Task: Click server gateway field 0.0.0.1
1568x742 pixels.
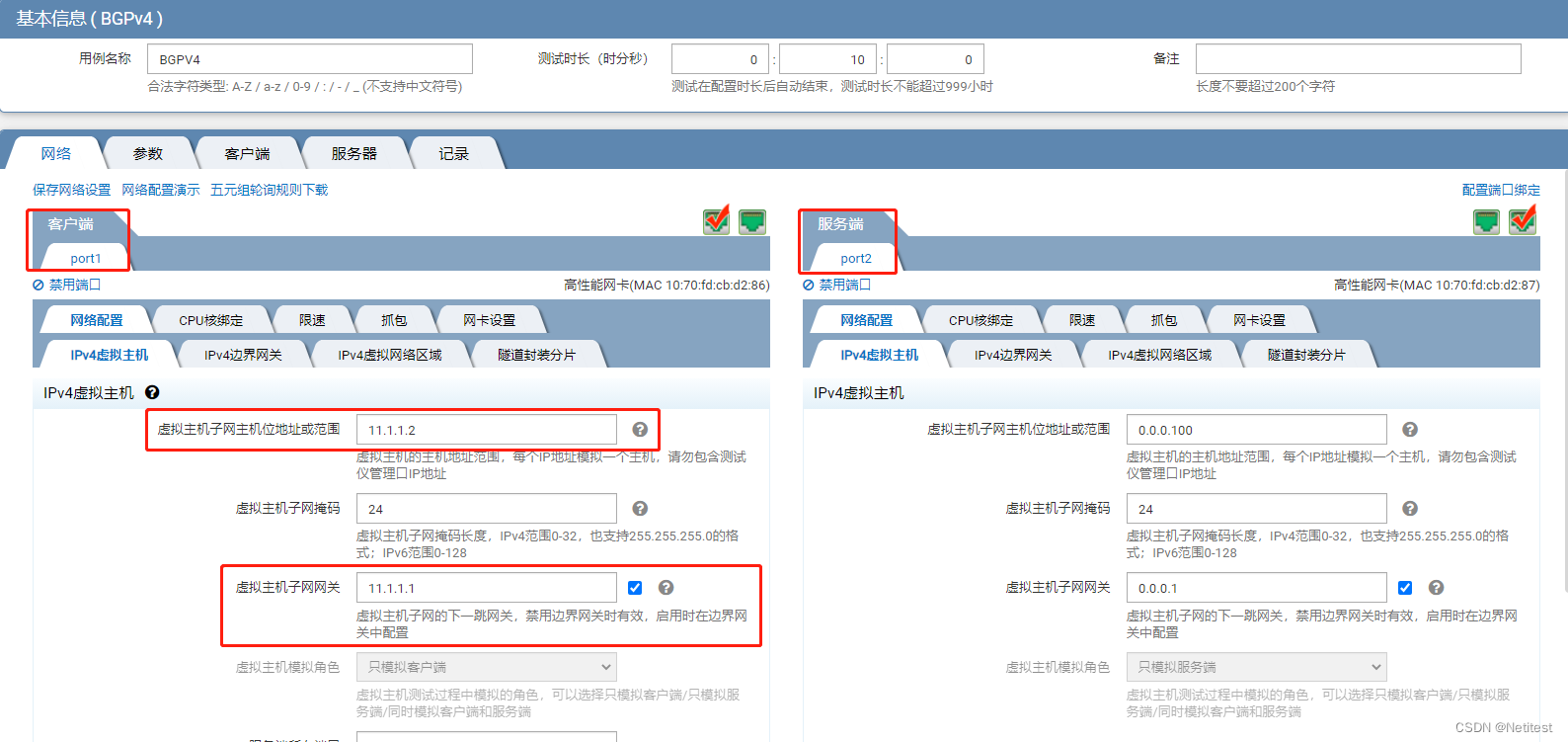Action: [1257, 588]
